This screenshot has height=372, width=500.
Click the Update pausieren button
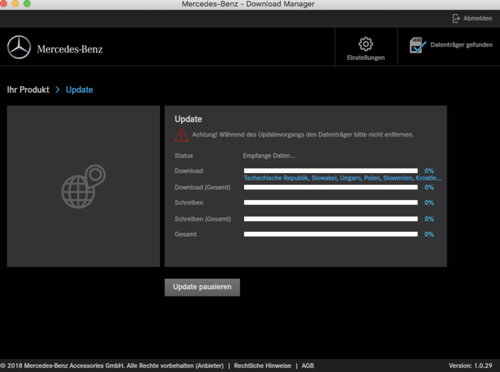[202, 287]
